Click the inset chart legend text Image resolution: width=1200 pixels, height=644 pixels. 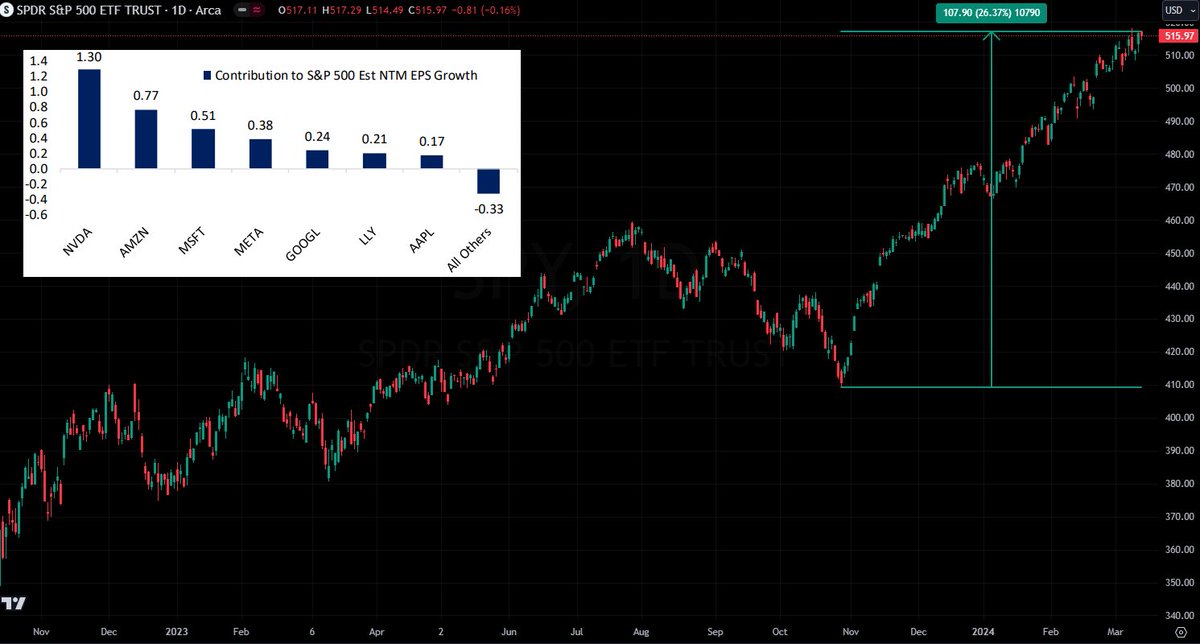tap(347, 76)
